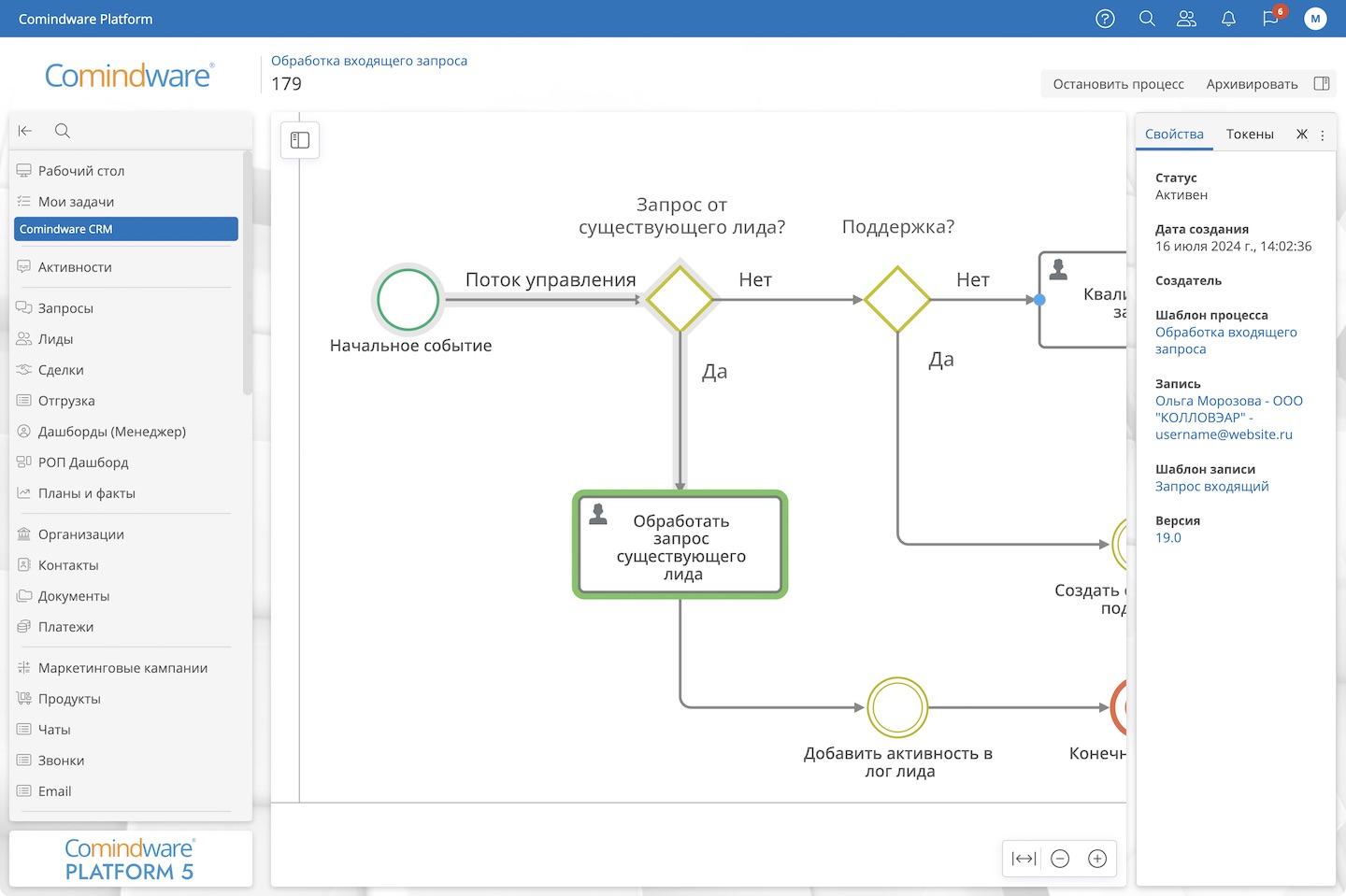
Task: Toggle the diagram side panel button
Action: tap(300, 140)
